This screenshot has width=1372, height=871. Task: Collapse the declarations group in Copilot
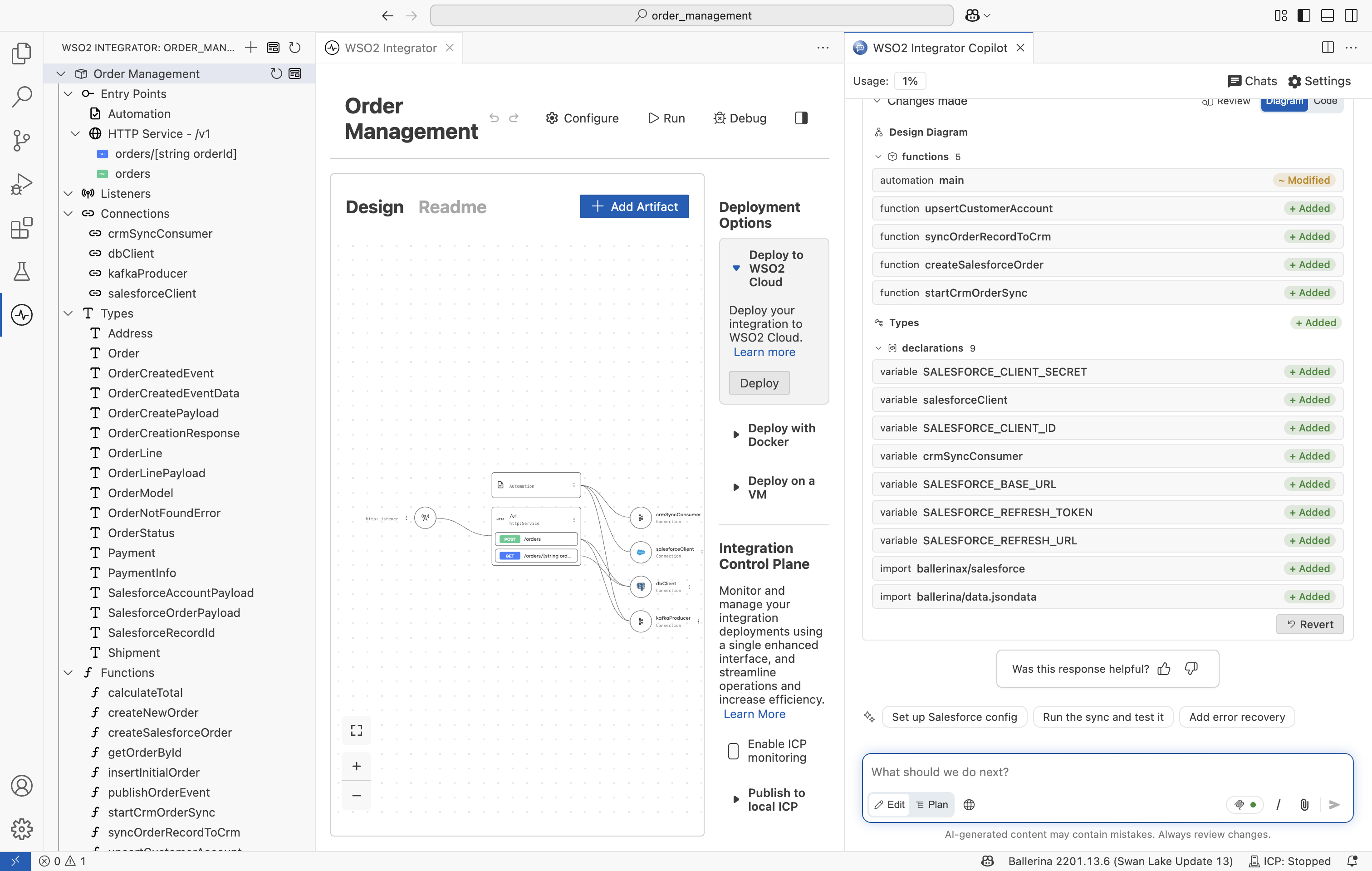pyautogui.click(x=878, y=348)
